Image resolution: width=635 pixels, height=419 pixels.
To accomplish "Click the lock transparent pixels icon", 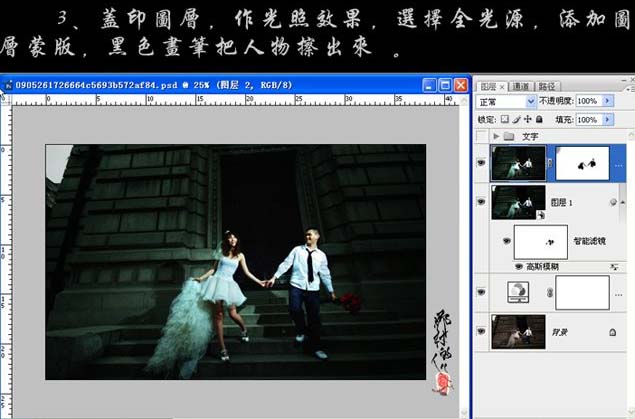I will (505, 119).
